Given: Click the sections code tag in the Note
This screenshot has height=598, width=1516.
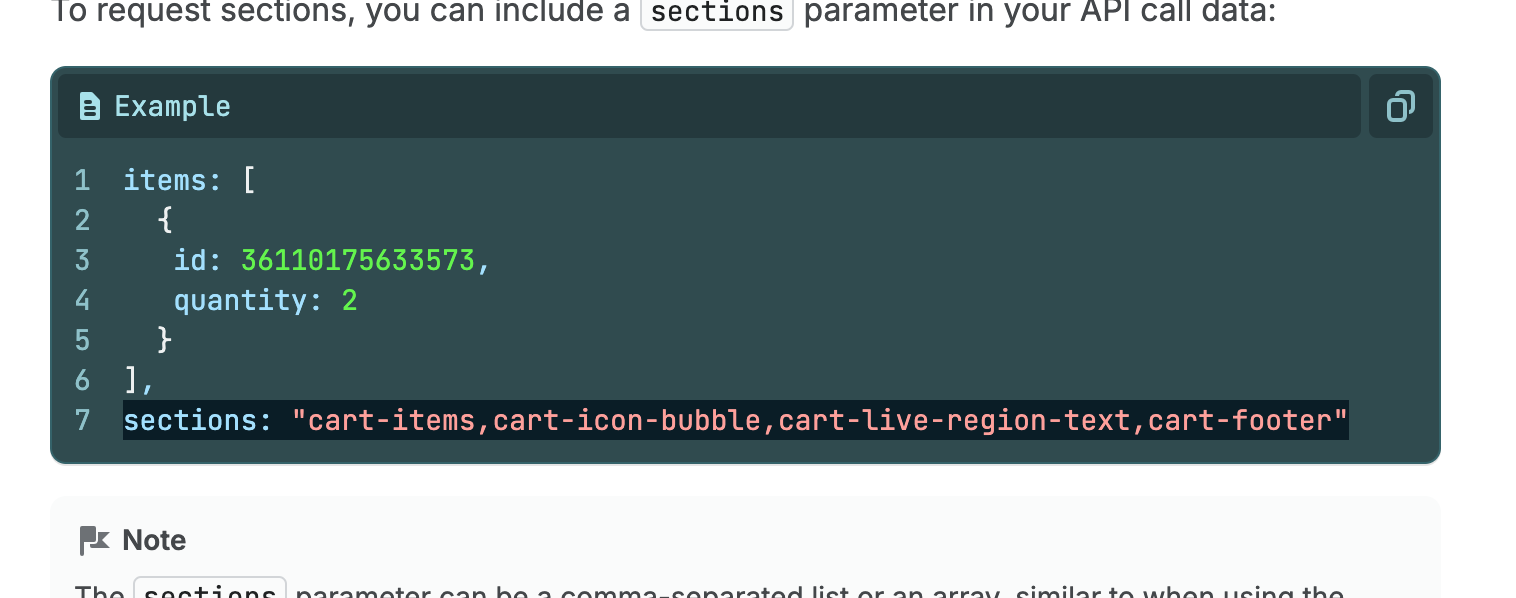Looking at the screenshot, I should [210, 591].
